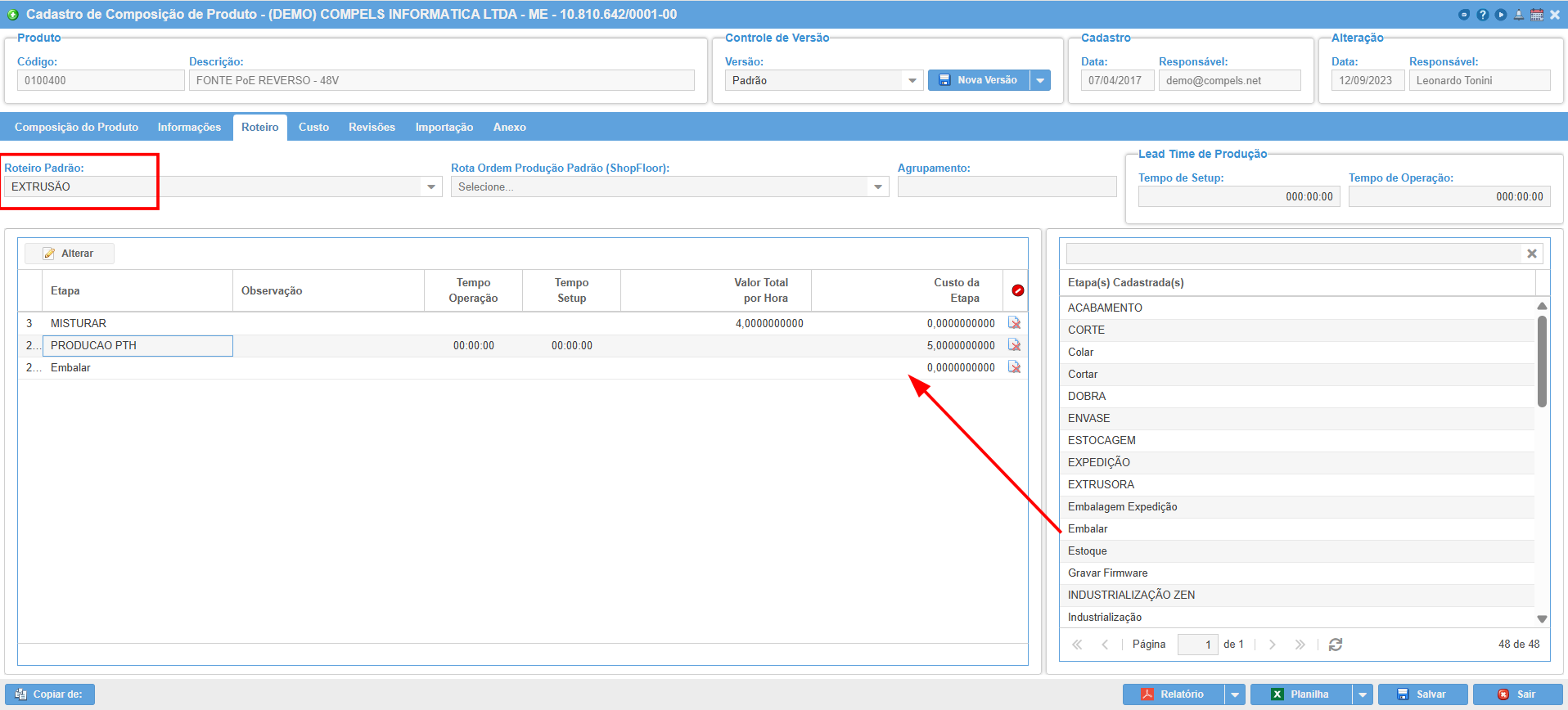
Task: Open the Roteiro Padrão dropdown arrow
Action: click(x=431, y=186)
